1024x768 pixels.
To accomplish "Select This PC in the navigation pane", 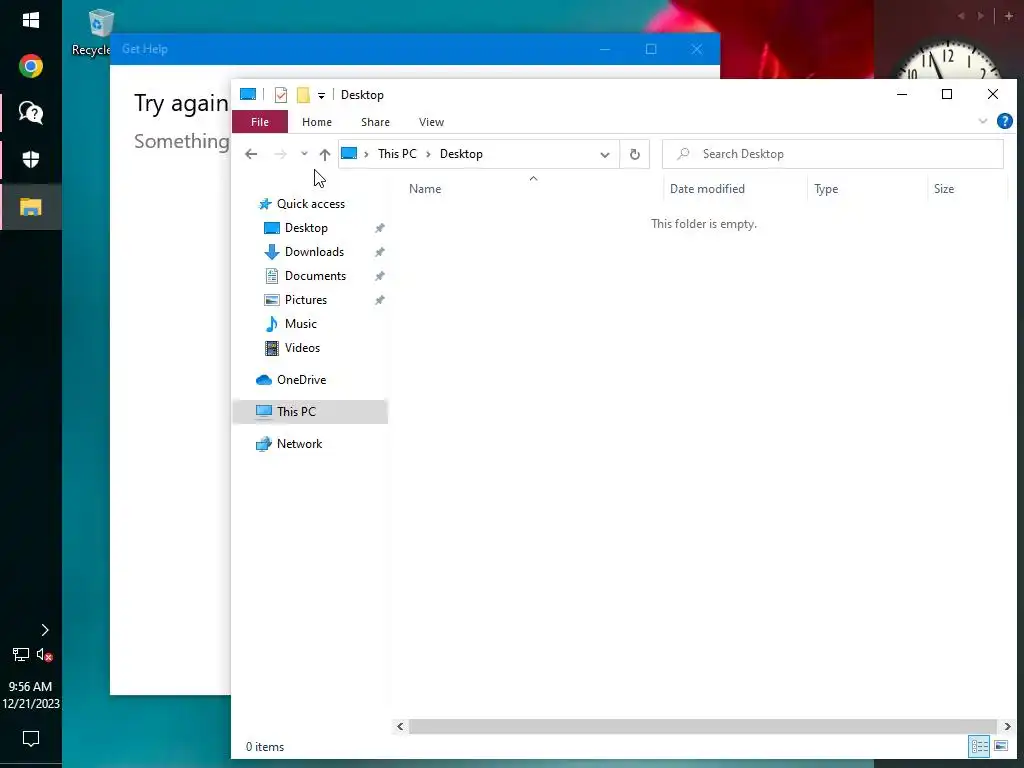I will (x=310, y=411).
